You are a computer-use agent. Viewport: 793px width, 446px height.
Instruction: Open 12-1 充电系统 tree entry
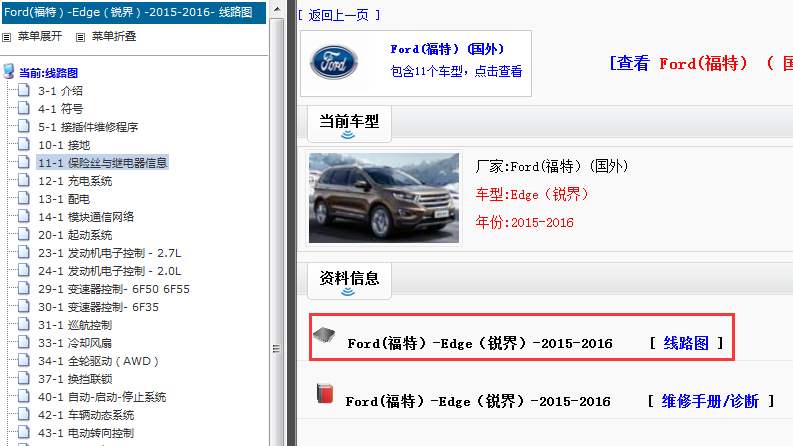click(x=75, y=181)
